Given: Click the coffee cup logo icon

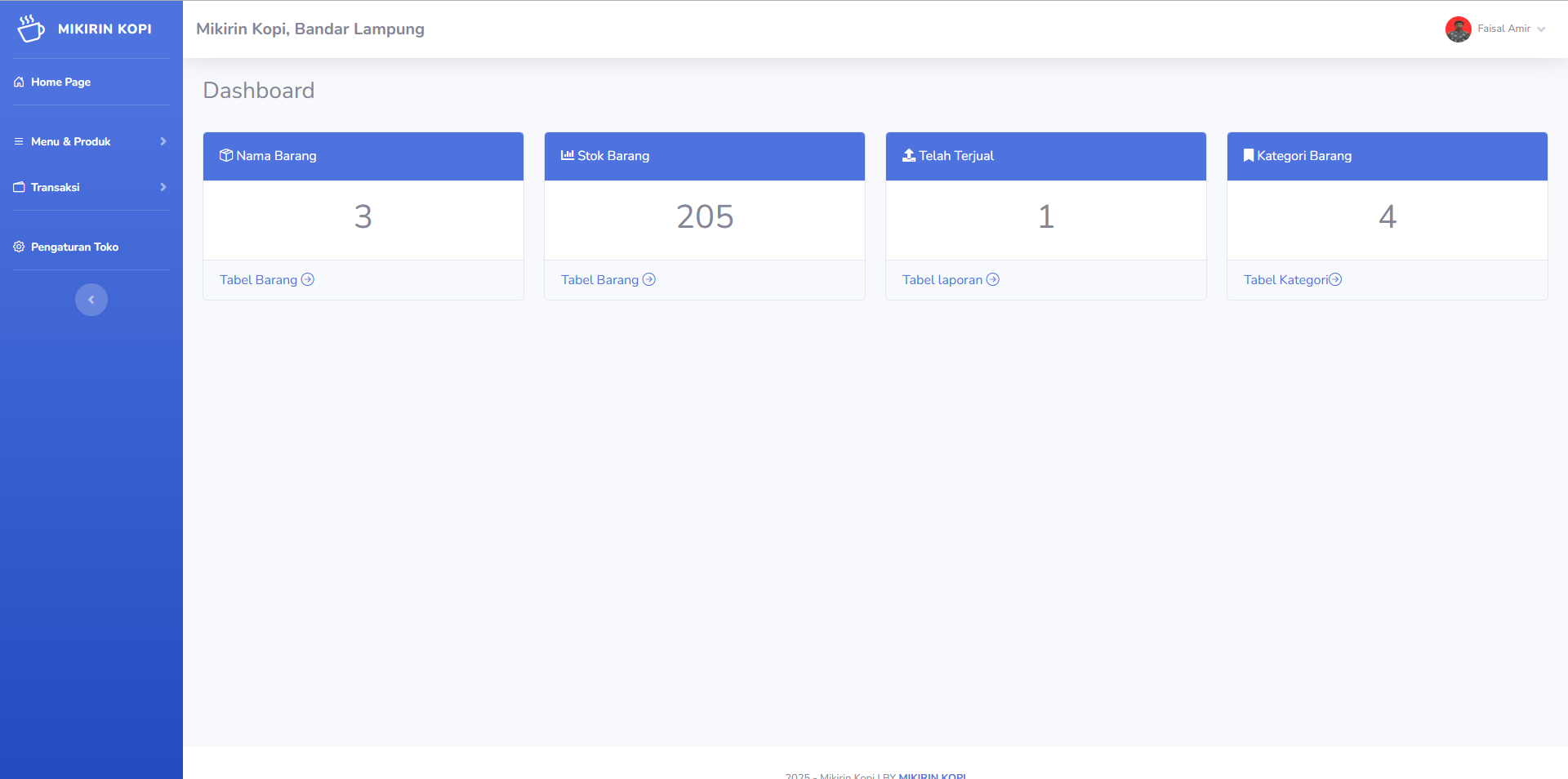Looking at the screenshot, I should [30, 29].
